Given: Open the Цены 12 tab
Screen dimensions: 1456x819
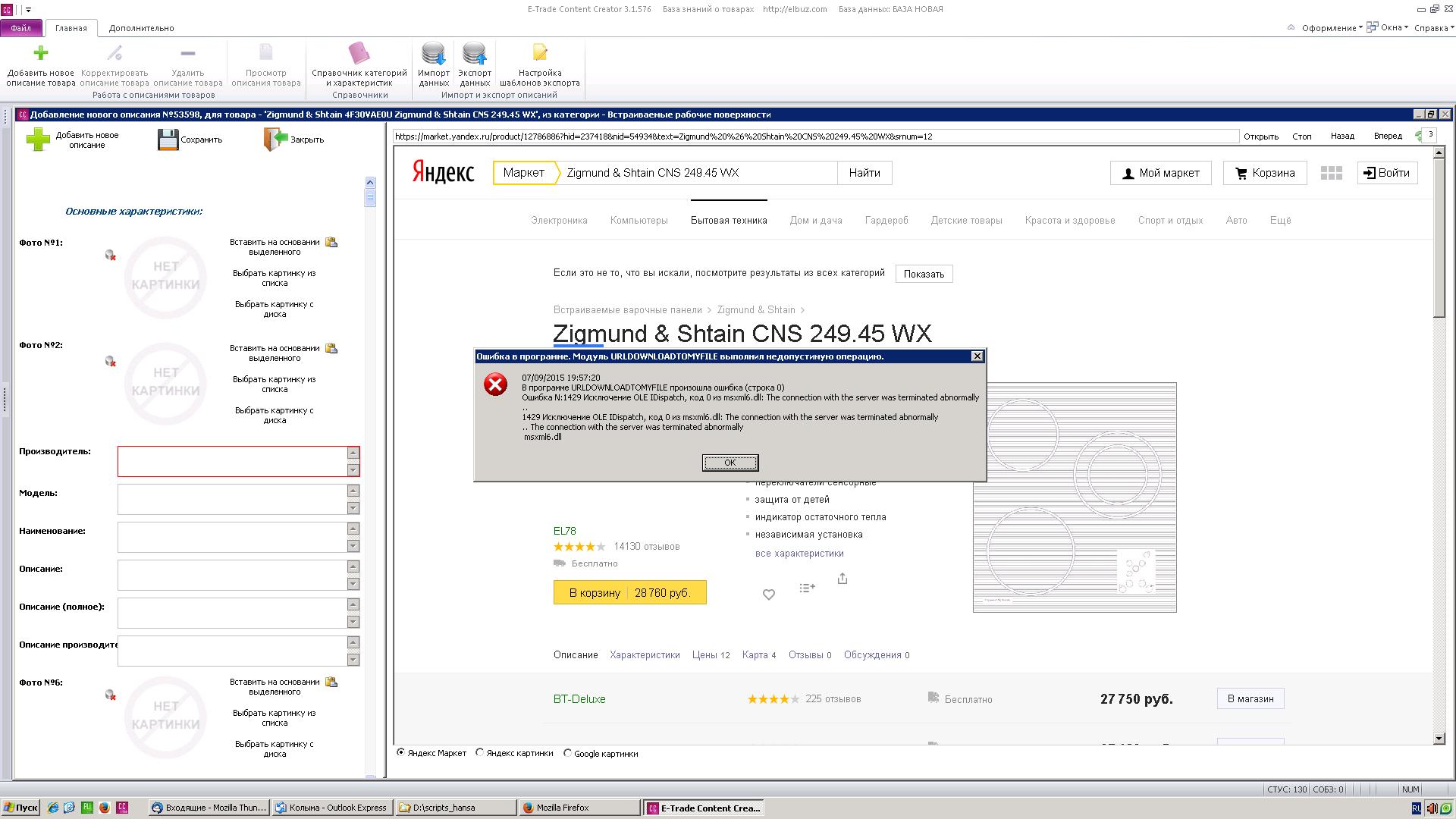Looking at the screenshot, I should tap(711, 655).
